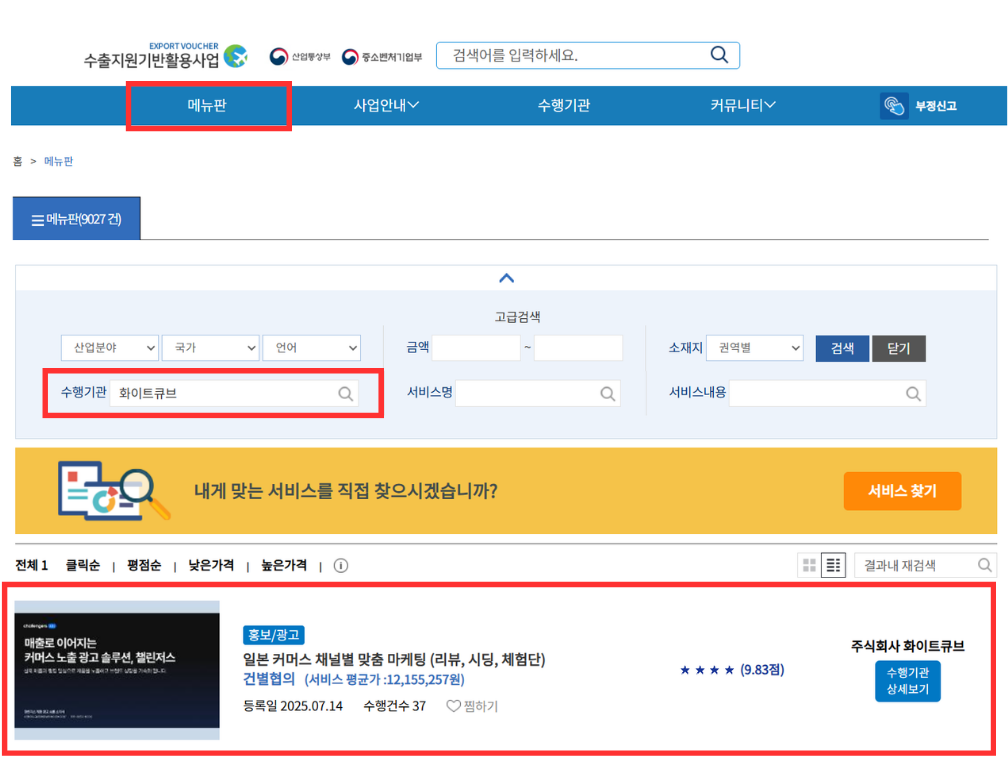
Task: Focus the 서비스내용 input field
Action: (x=827, y=393)
